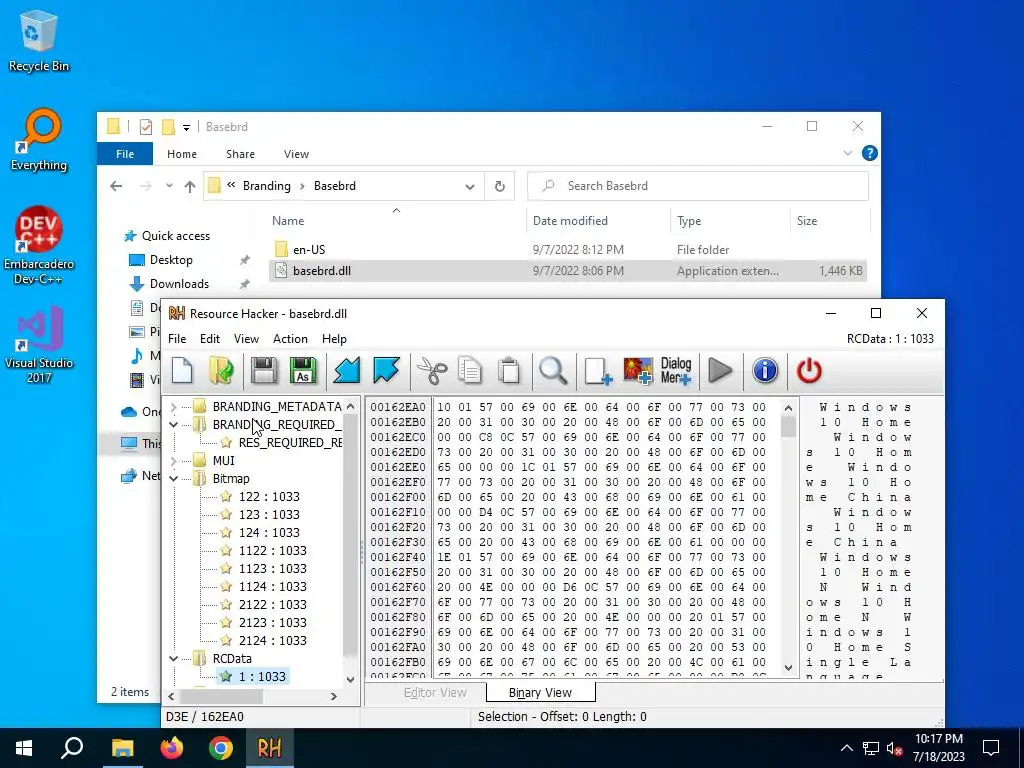Select the Visual Studio 2017 desktop icon

click(39, 345)
